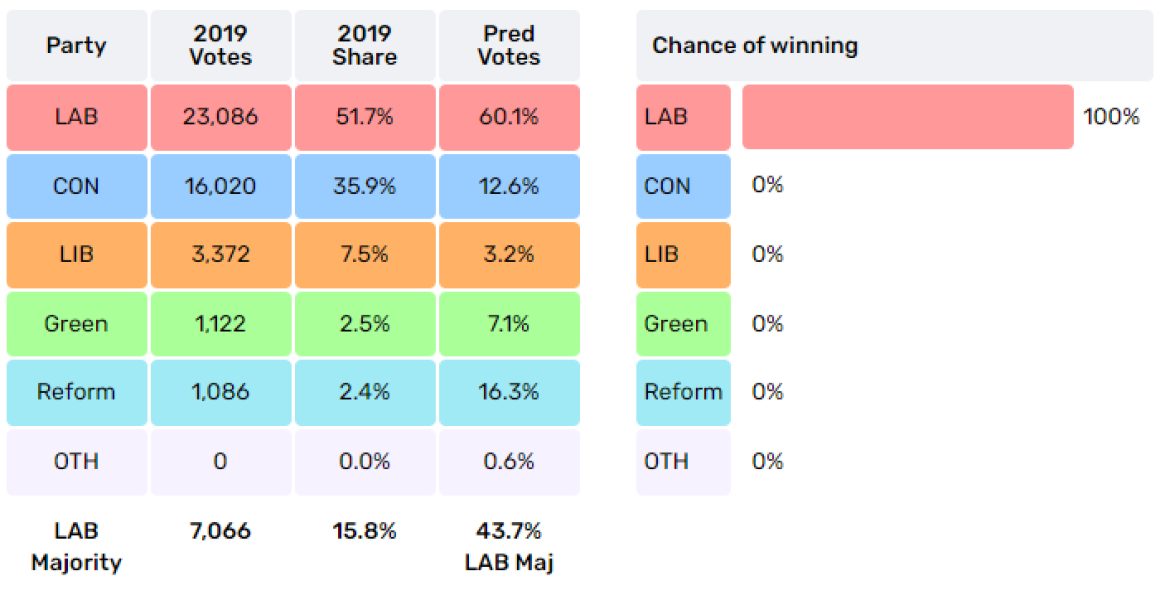1165x600 pixels.
Task: Select the CON party cell
Action: click(77, 186)
